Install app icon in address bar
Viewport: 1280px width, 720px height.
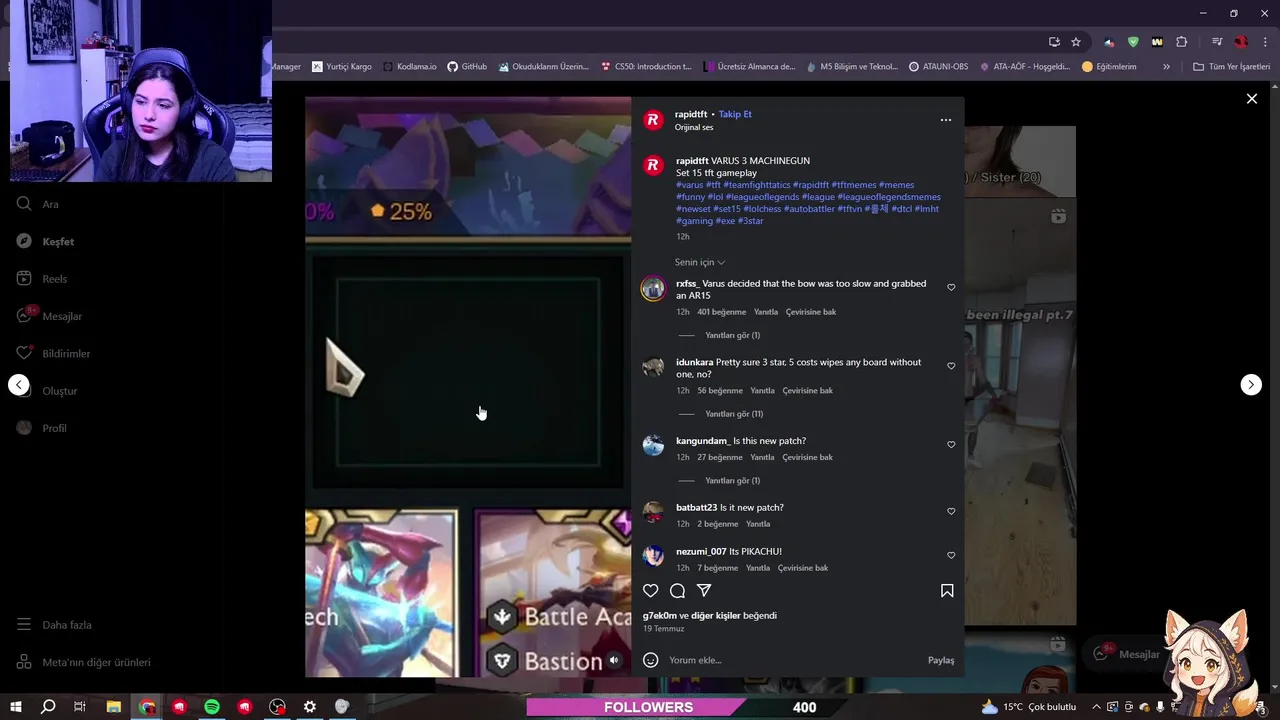1054,42
